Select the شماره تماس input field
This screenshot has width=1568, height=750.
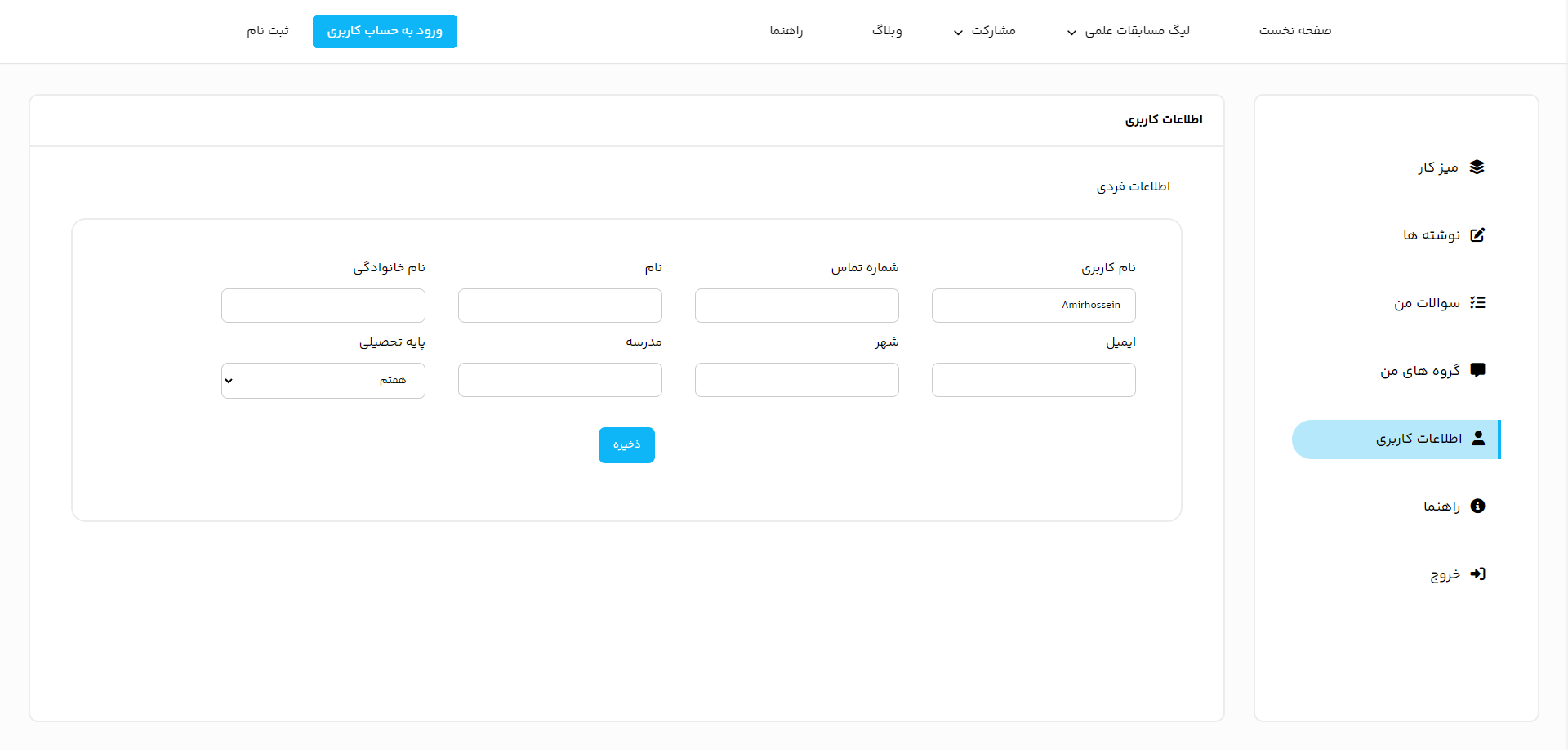pyautogui.click(x=796, y=305)
